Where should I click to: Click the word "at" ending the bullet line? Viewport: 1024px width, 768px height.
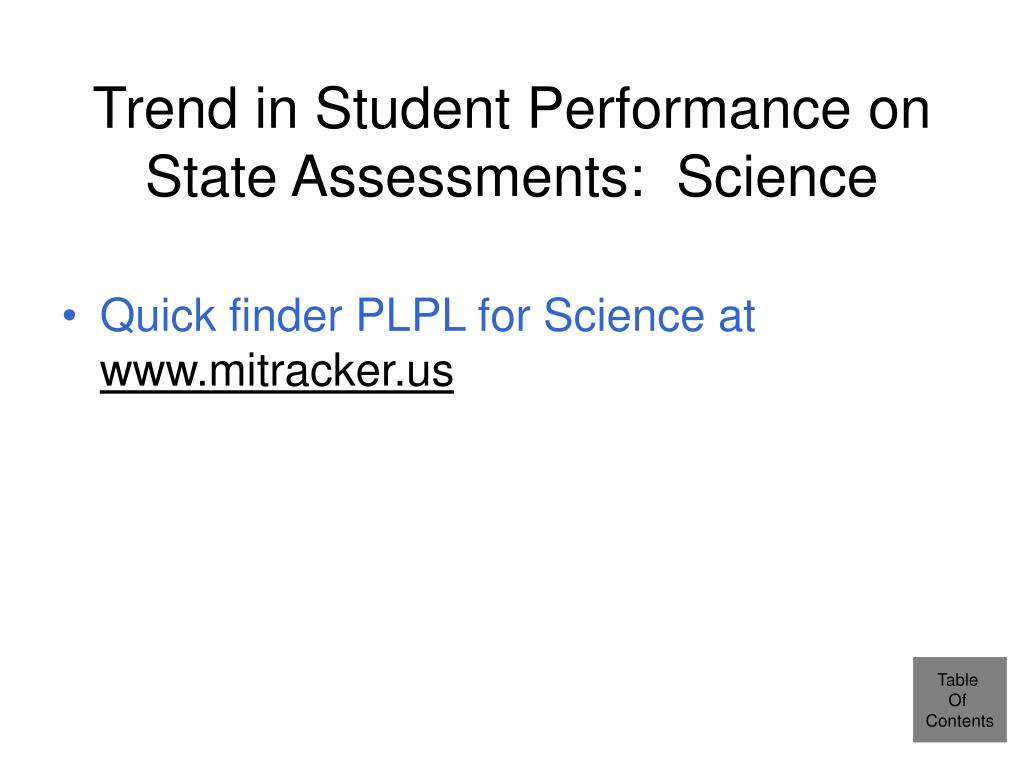(x=737, y=316)
